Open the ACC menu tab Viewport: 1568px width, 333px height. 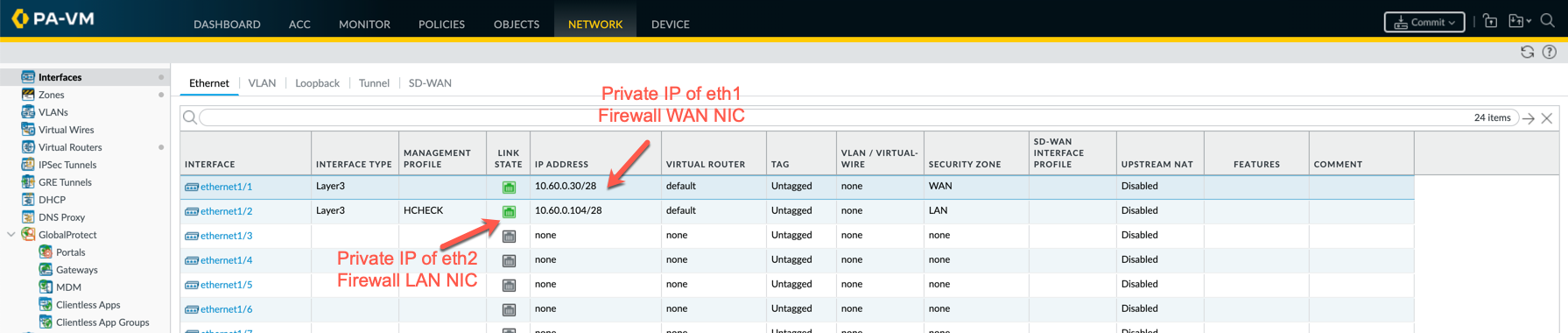(x=299, y=25)
